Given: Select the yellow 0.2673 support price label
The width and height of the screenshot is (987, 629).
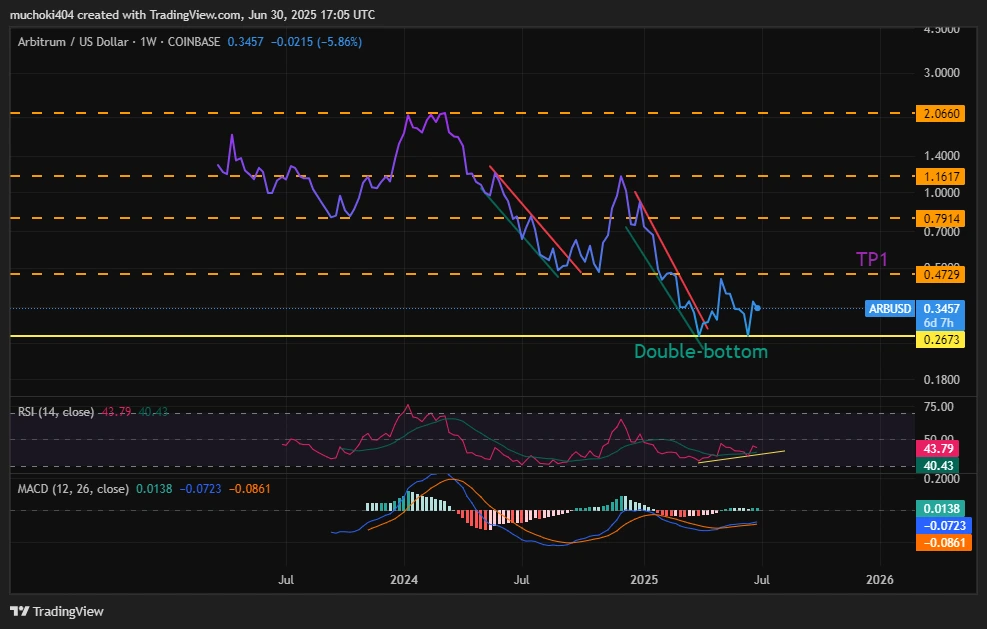Looking at the screenshot, I should pyautogui.click(x=940, y=340).
